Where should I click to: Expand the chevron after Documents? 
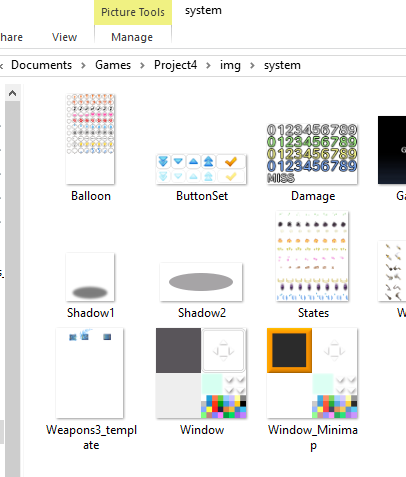tap(83, 65)
